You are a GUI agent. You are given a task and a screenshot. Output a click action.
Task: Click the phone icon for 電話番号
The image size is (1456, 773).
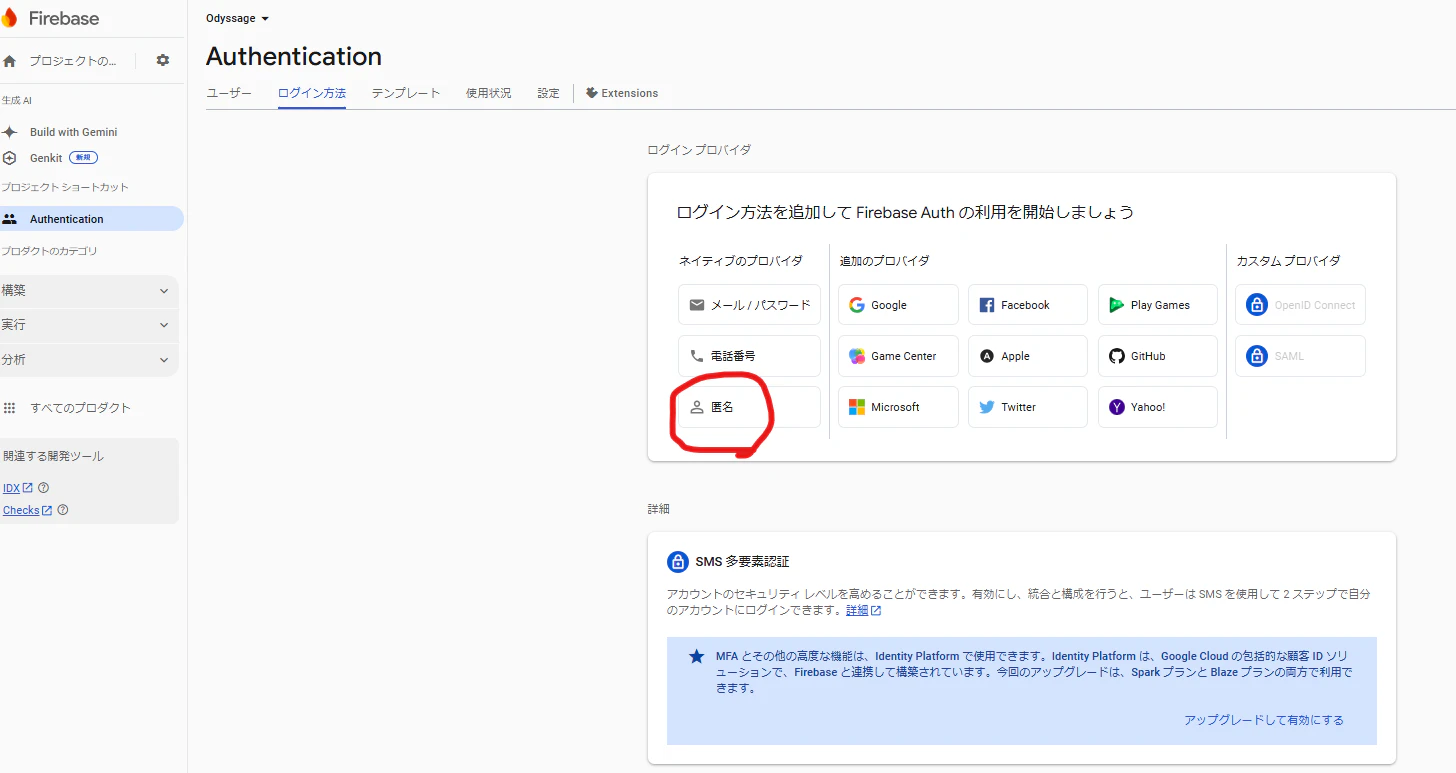coord(697,356)
